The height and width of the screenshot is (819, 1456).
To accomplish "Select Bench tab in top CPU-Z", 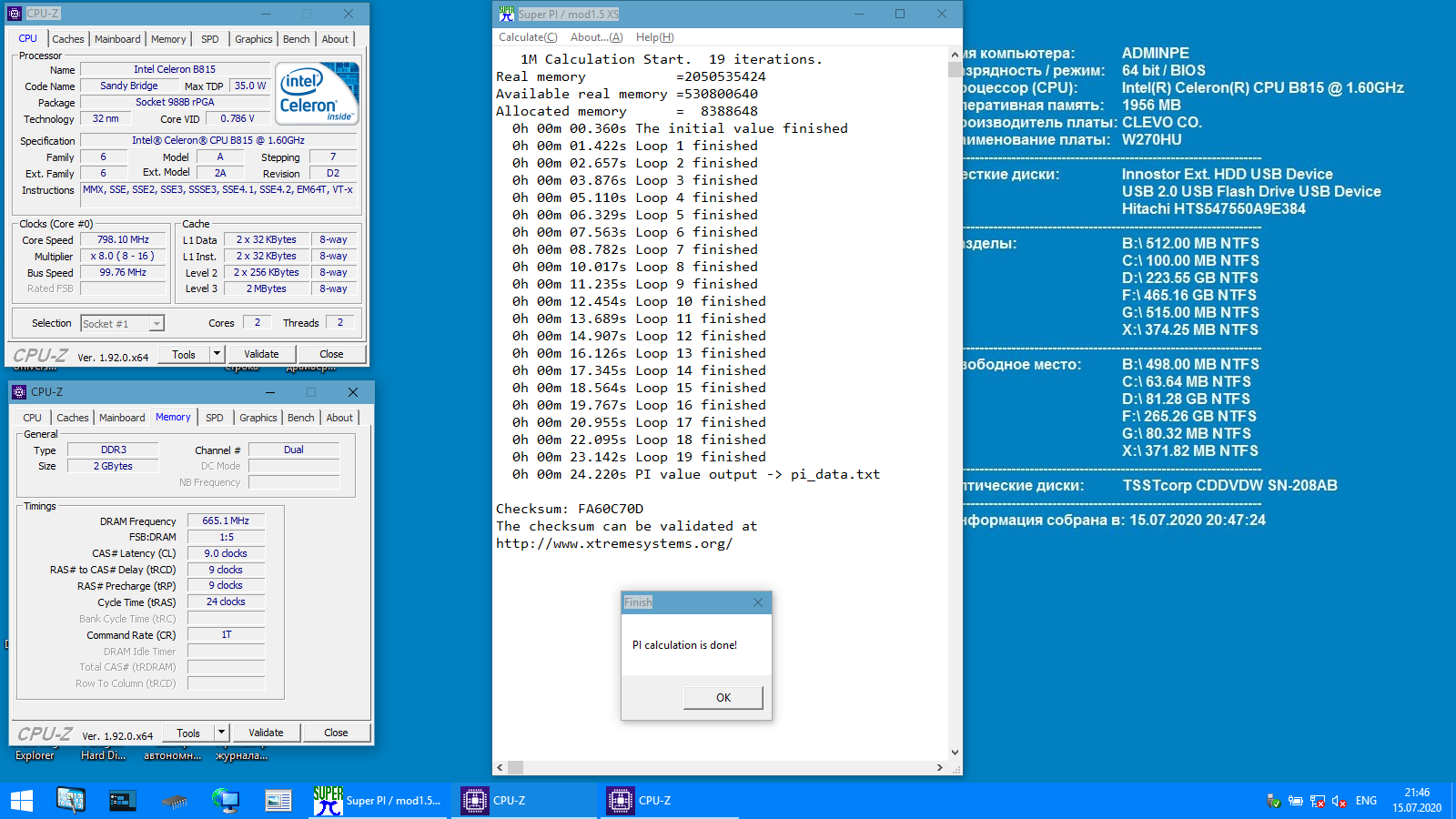I will pyautogui.click(x=297, y=39).
